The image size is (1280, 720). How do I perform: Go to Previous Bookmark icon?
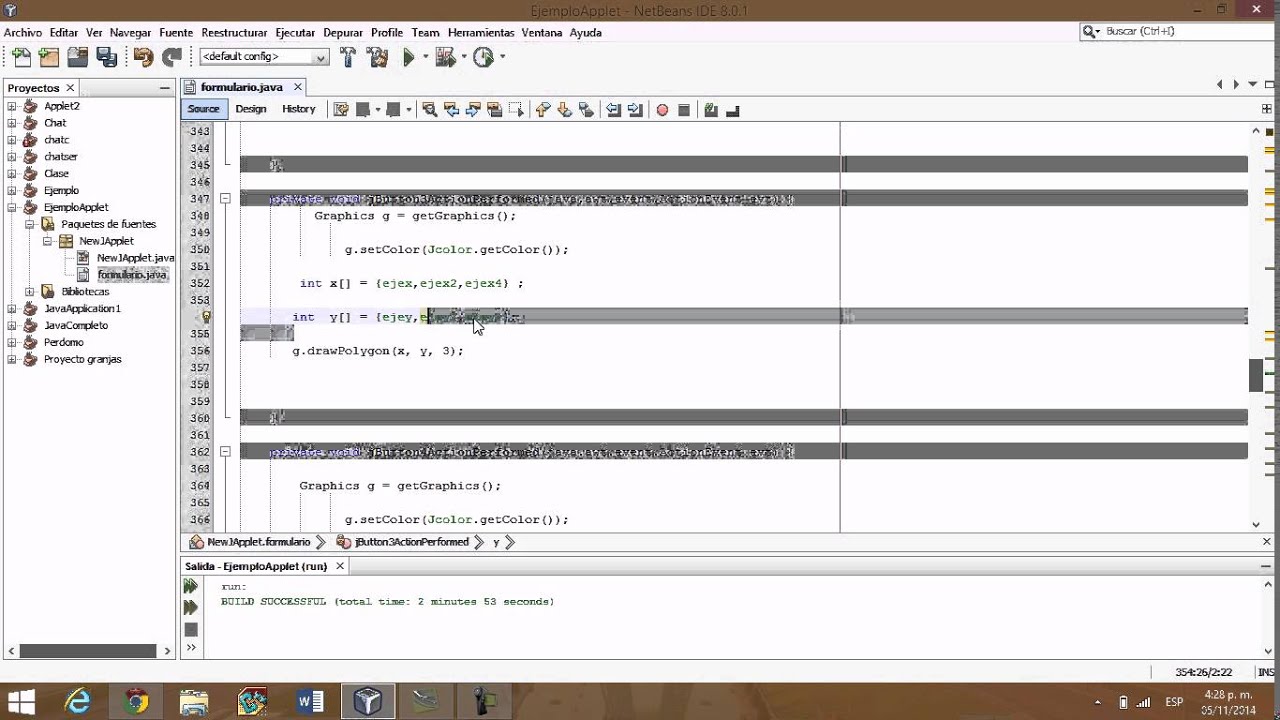tap(543, 109)
